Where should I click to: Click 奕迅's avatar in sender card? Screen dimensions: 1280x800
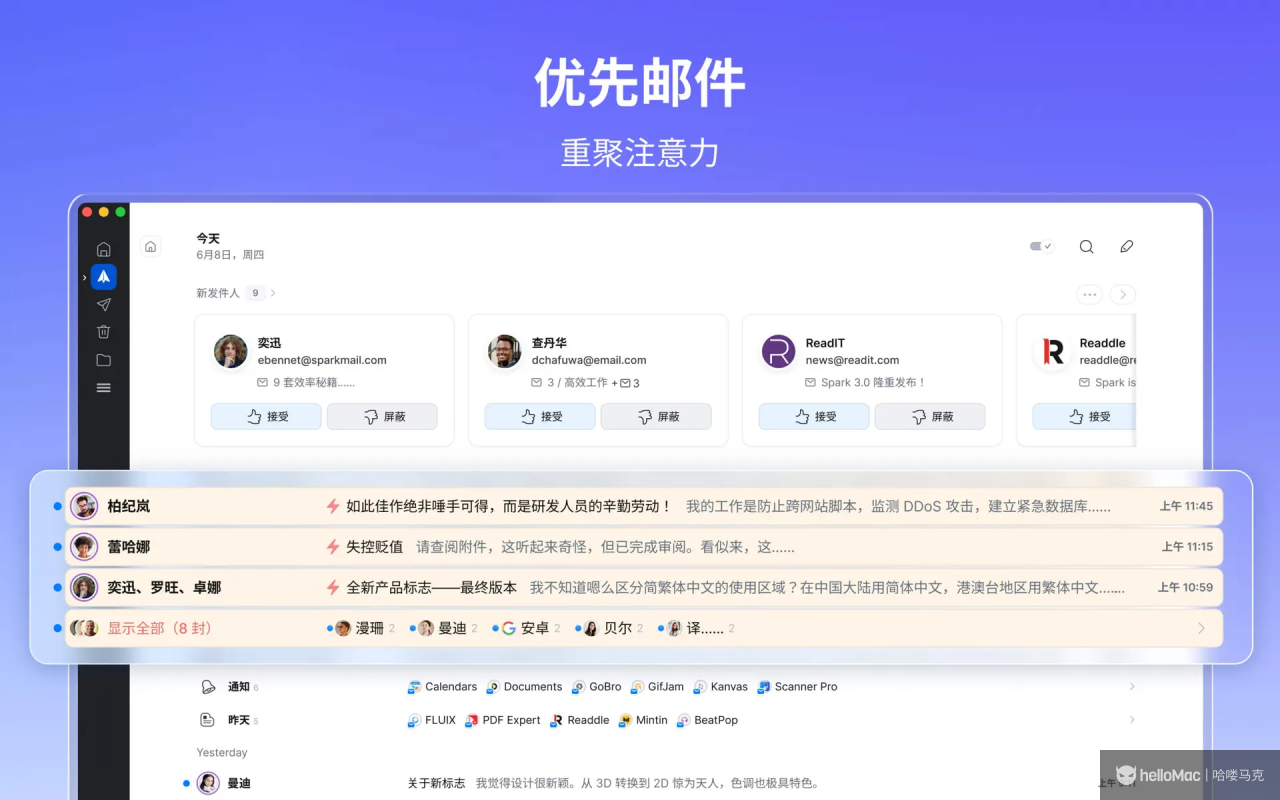(x=231, y=351)
